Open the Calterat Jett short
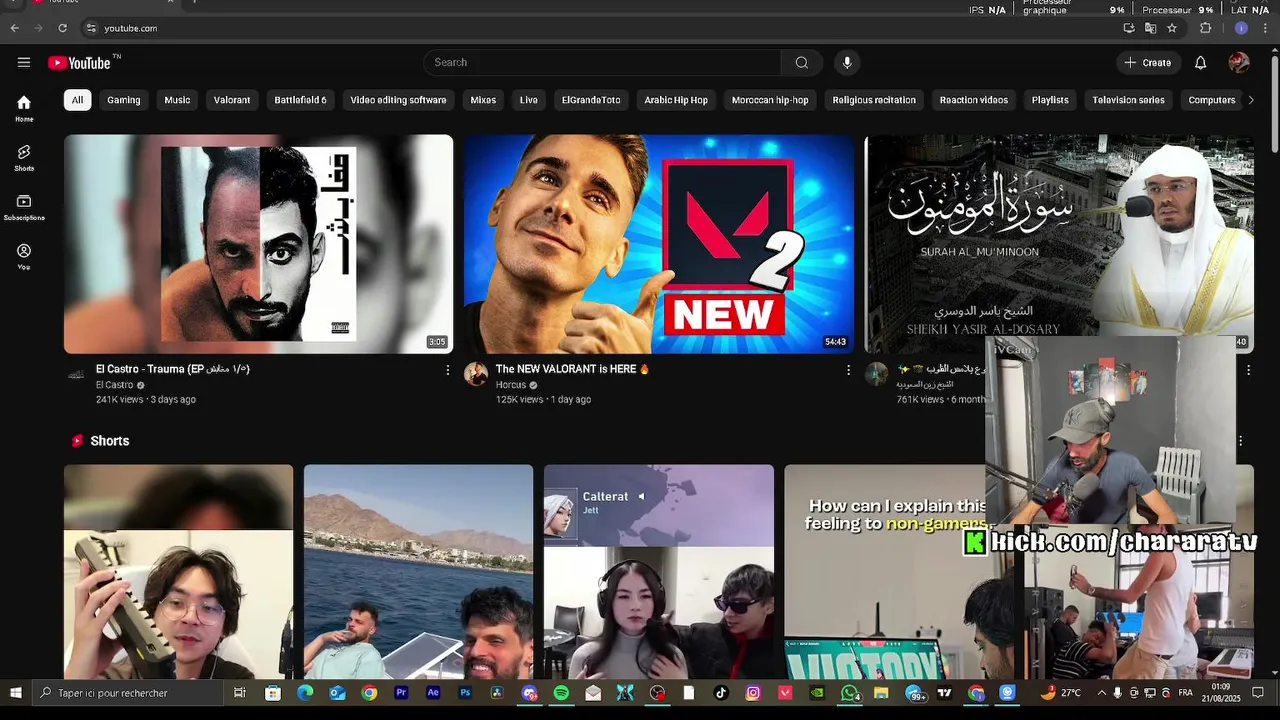Viewport: 1280px width, 720px height. click(659, 572)
